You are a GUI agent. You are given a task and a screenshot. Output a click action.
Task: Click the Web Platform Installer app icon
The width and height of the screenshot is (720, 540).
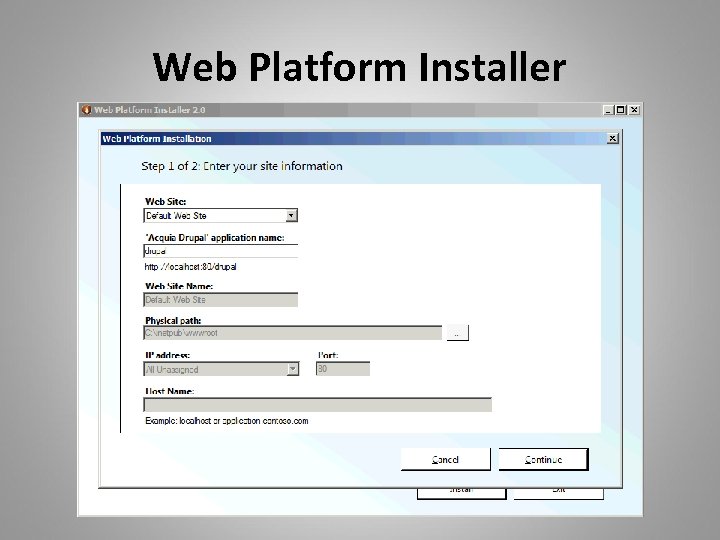coord(86,110)
